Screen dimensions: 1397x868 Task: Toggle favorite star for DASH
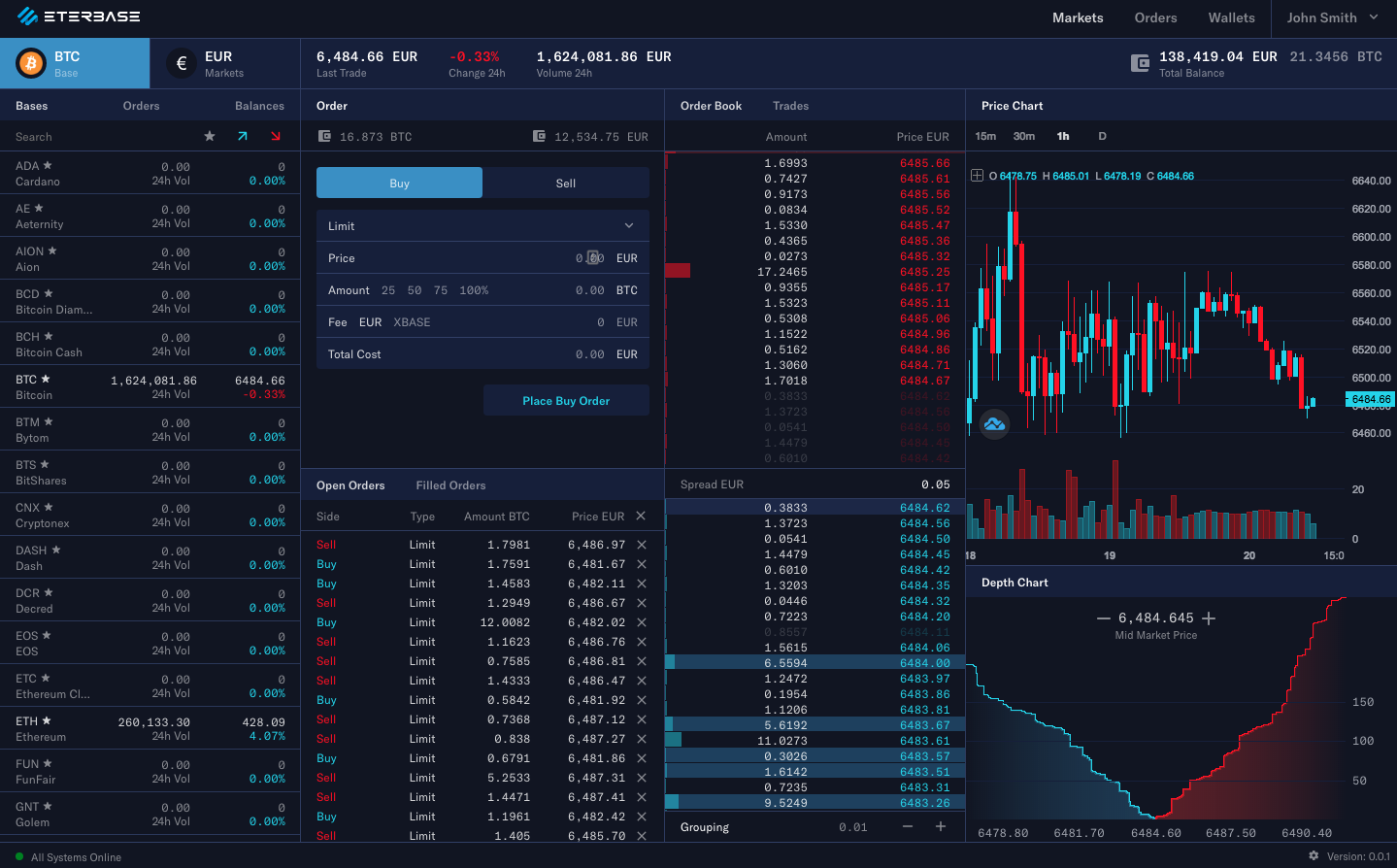tap(56, 550)
